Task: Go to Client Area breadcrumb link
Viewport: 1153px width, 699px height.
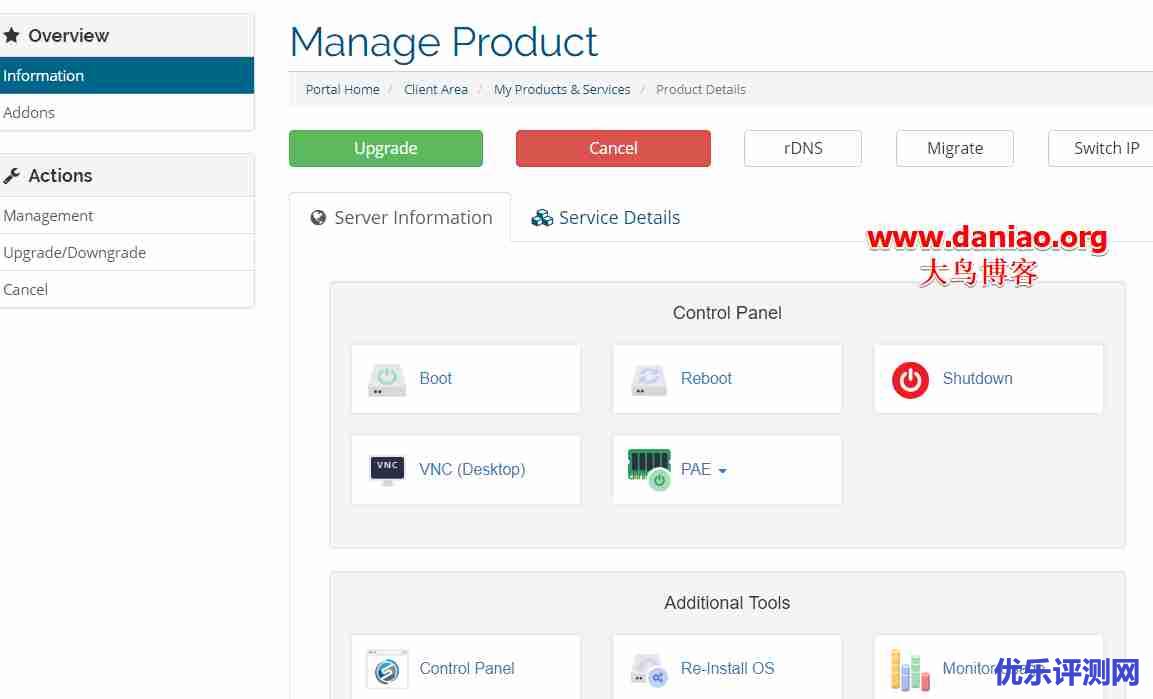Action: [435, 89]
